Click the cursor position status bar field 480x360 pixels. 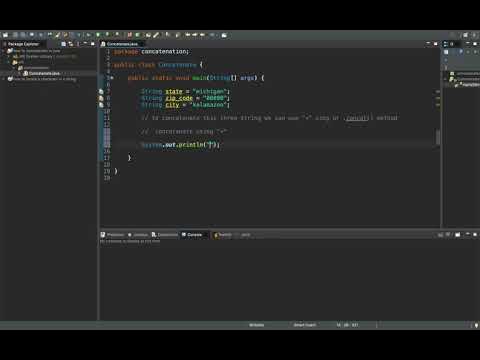347,325
